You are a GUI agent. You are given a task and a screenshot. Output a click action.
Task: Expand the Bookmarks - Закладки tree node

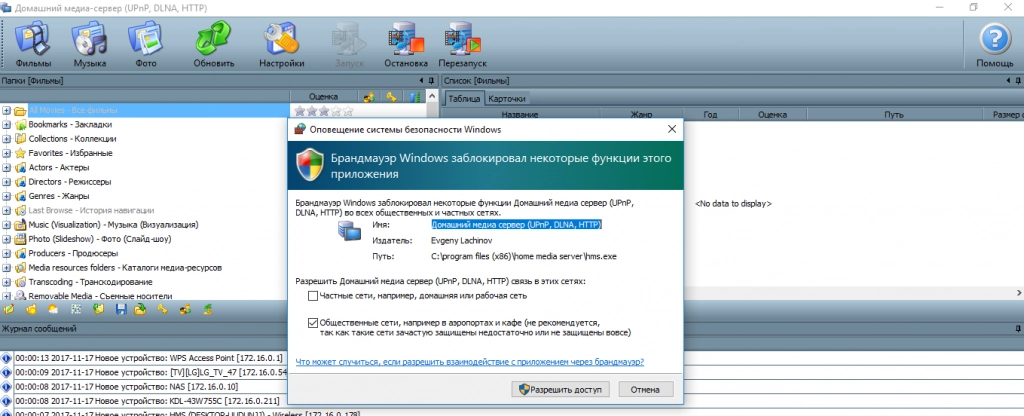coord(6,124)
